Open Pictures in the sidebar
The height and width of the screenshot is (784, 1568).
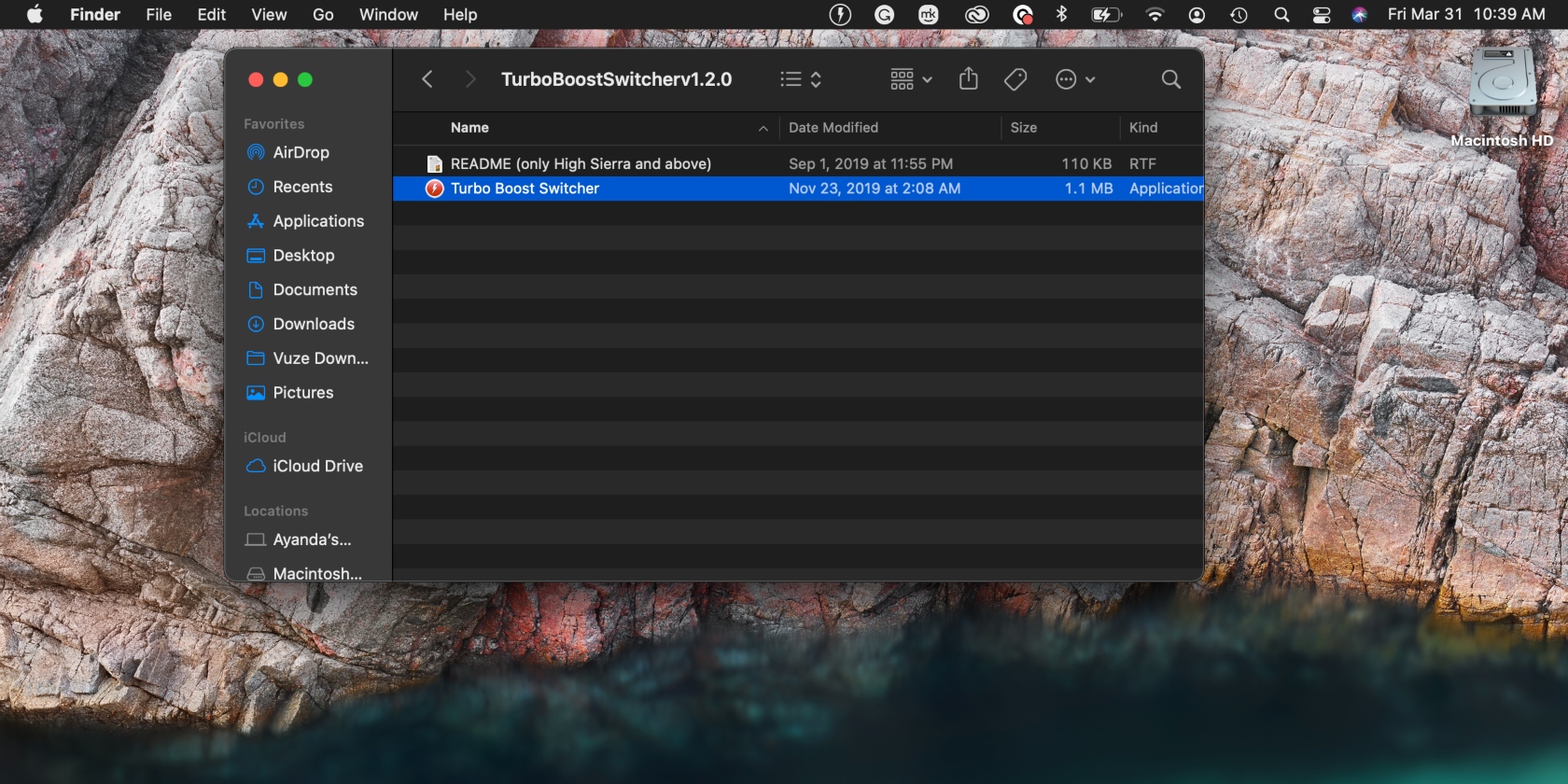pyautogui.click(x=302, y=393)
